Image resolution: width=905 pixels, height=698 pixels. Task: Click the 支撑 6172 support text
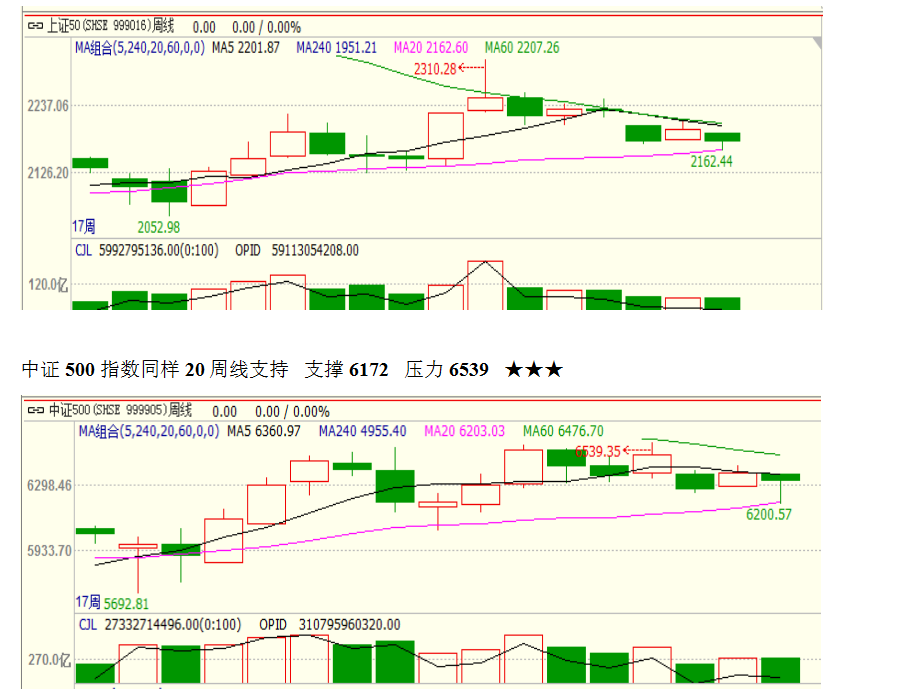click(x=346, y=369)
